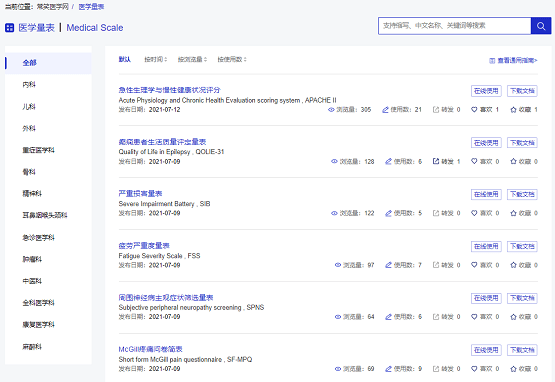
Task: Click 在线使用 button for QOLIE-31
Action: click(486, 143)
